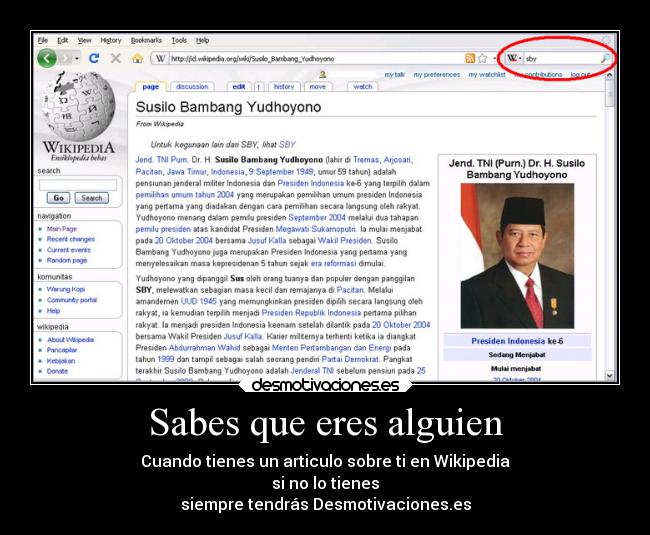Open 'my talk' link
Image resolution: width=650 pixels, height=535 pixels.
coord(394,75)
